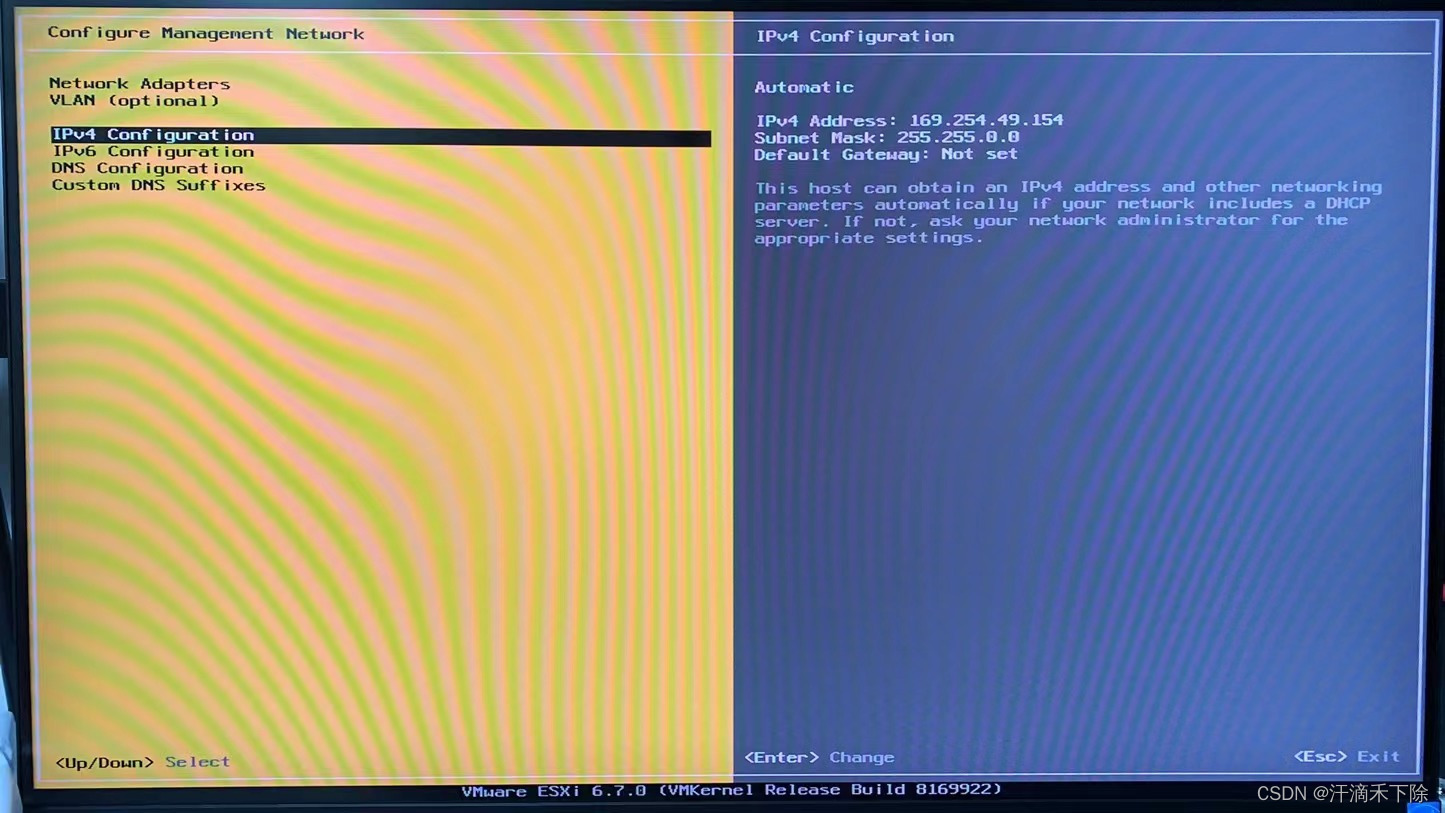Image resolution: width=1445 pixels, height=813 pixels.
Task: Click Default Gateway: Not set line
Action: 886,154
